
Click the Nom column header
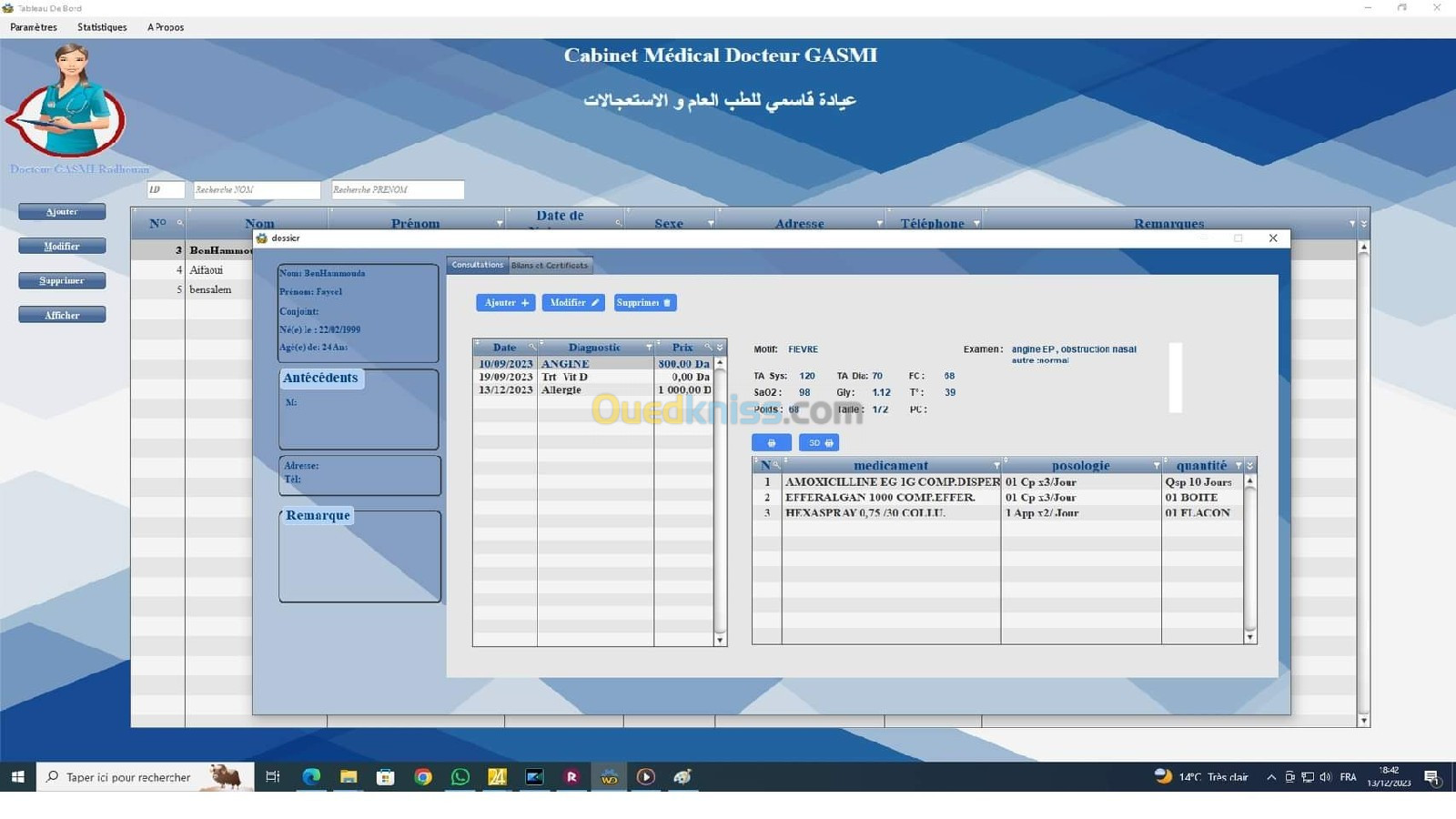pos(258,223)
